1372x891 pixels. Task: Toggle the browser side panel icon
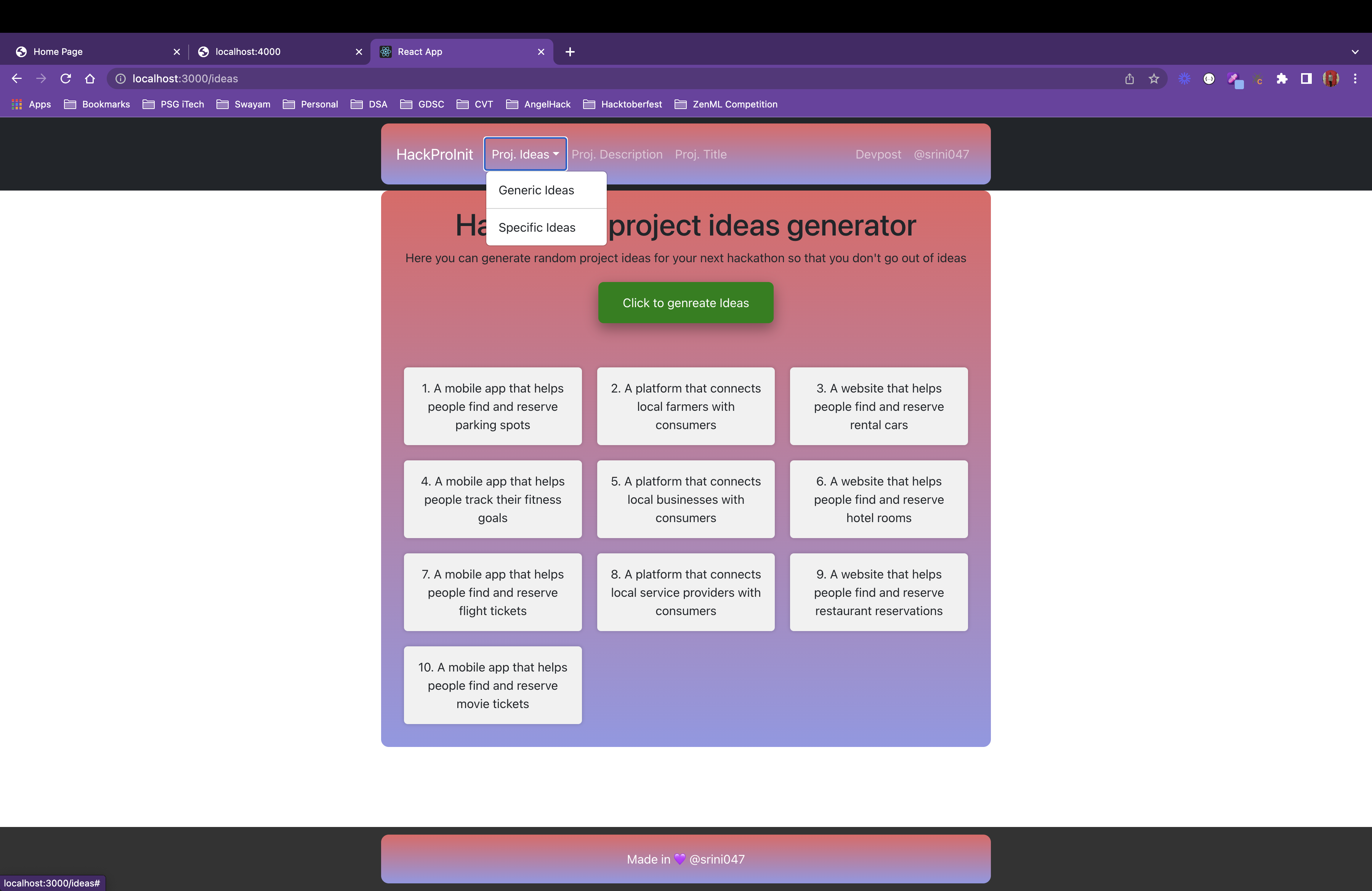point(1306,79)
